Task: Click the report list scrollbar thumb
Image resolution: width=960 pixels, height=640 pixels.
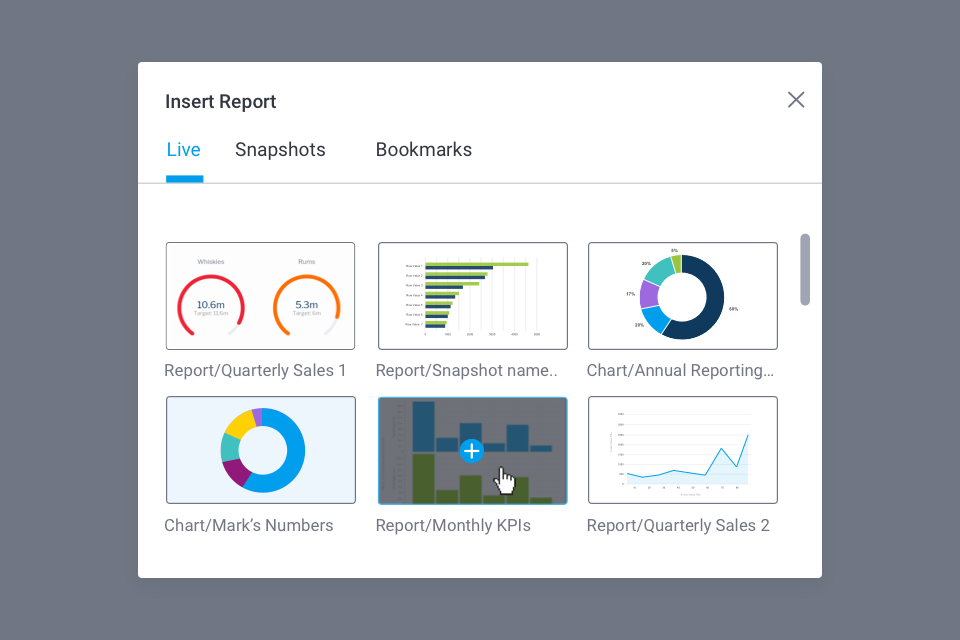Action: [805, 270]
